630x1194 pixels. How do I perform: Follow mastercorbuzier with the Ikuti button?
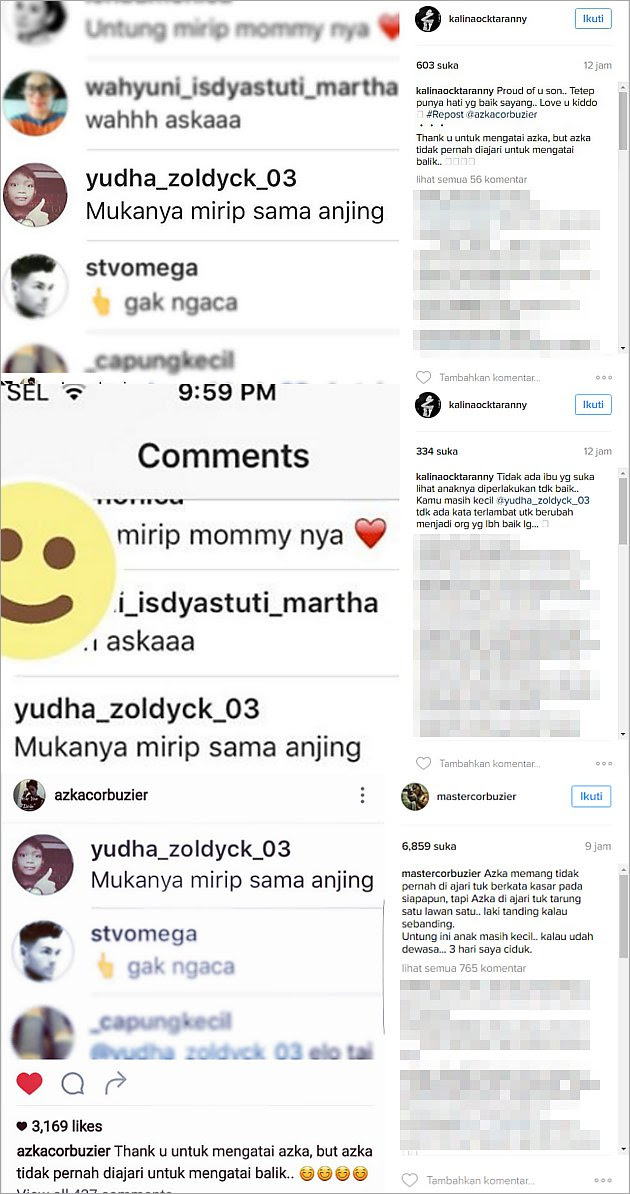point(591,797)
